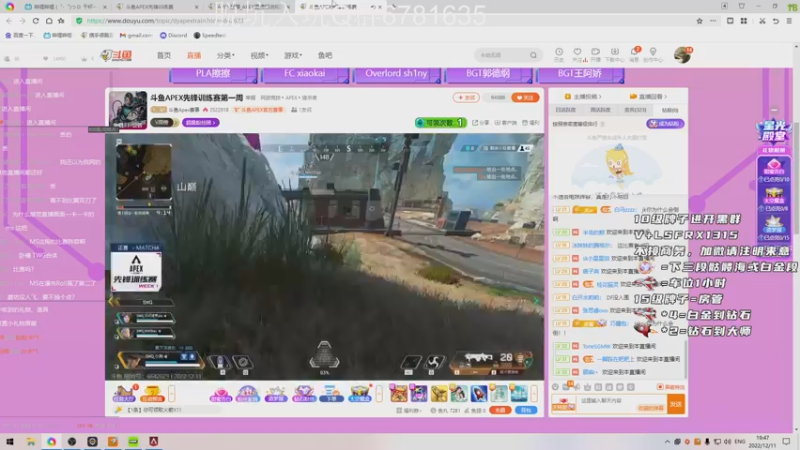
Task: Open the Discord bookmark
Action: [x=173, y=35]
